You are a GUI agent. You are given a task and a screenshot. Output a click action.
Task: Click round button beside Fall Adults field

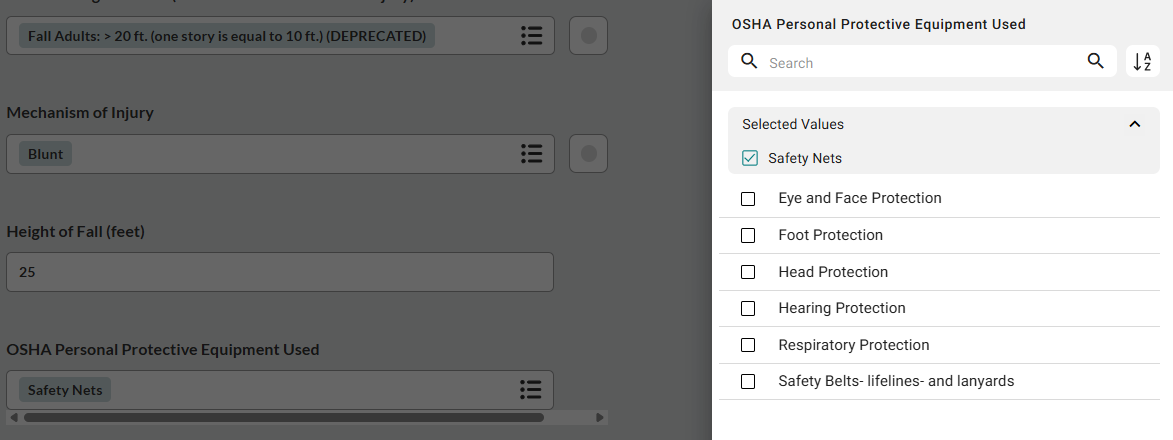tap(588, 36)
